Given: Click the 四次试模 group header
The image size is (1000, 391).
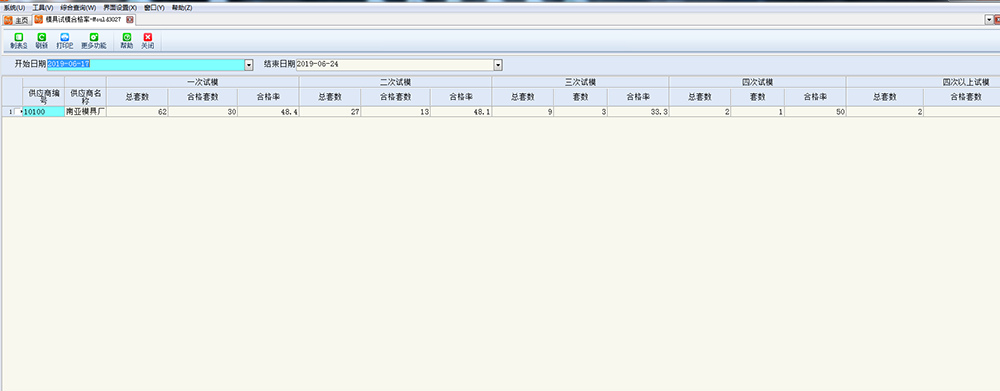Looking at the screenshot, I should (x=758, y=82).
